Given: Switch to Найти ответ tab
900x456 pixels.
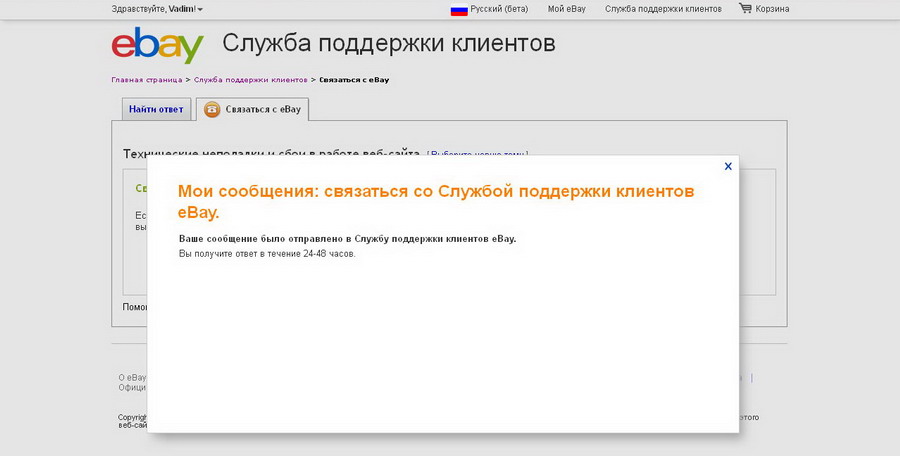Looking at the screenshot, I should 156,109.
